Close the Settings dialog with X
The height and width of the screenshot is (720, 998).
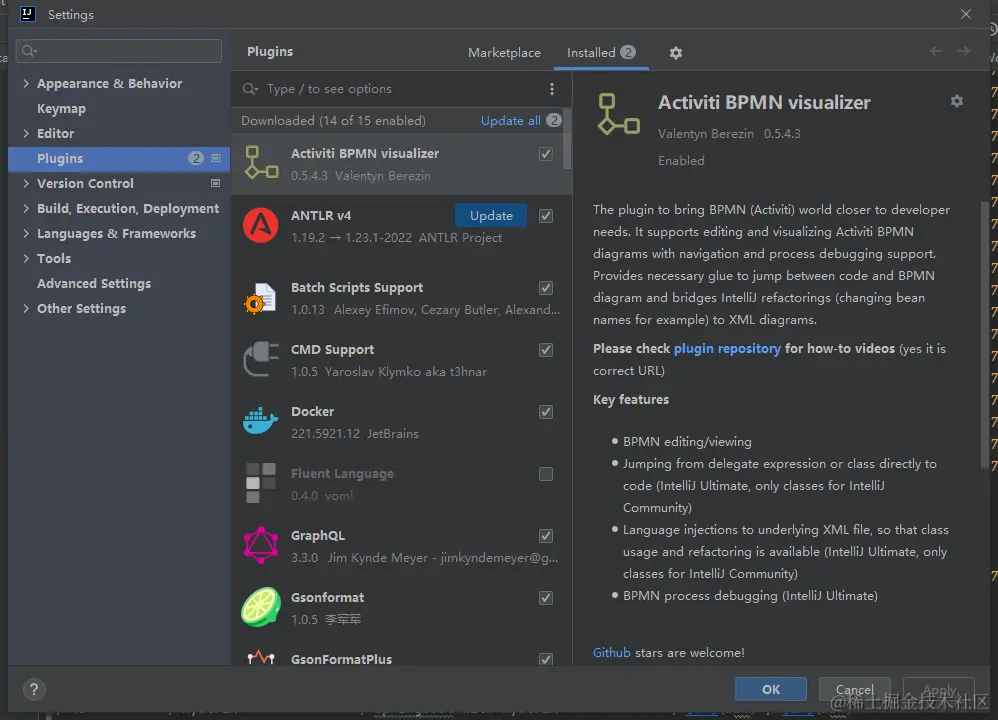point(966,13)
